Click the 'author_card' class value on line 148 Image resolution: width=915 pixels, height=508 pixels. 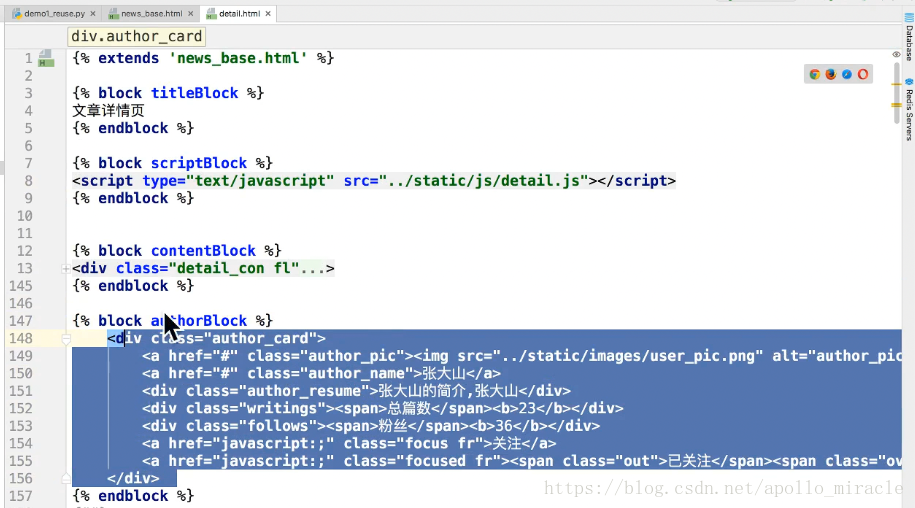pos(260,338)
